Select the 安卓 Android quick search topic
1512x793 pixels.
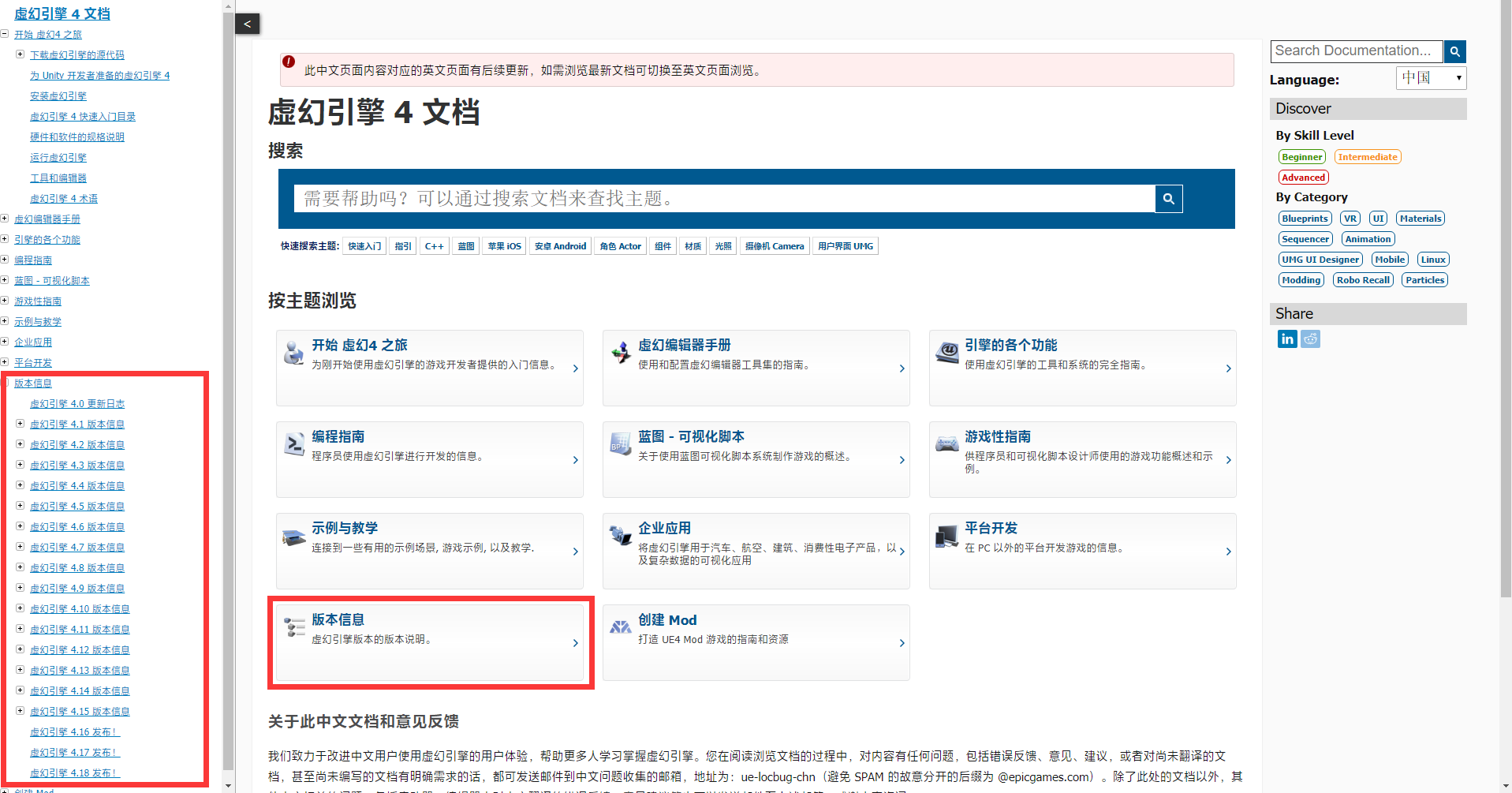(560, 246)
